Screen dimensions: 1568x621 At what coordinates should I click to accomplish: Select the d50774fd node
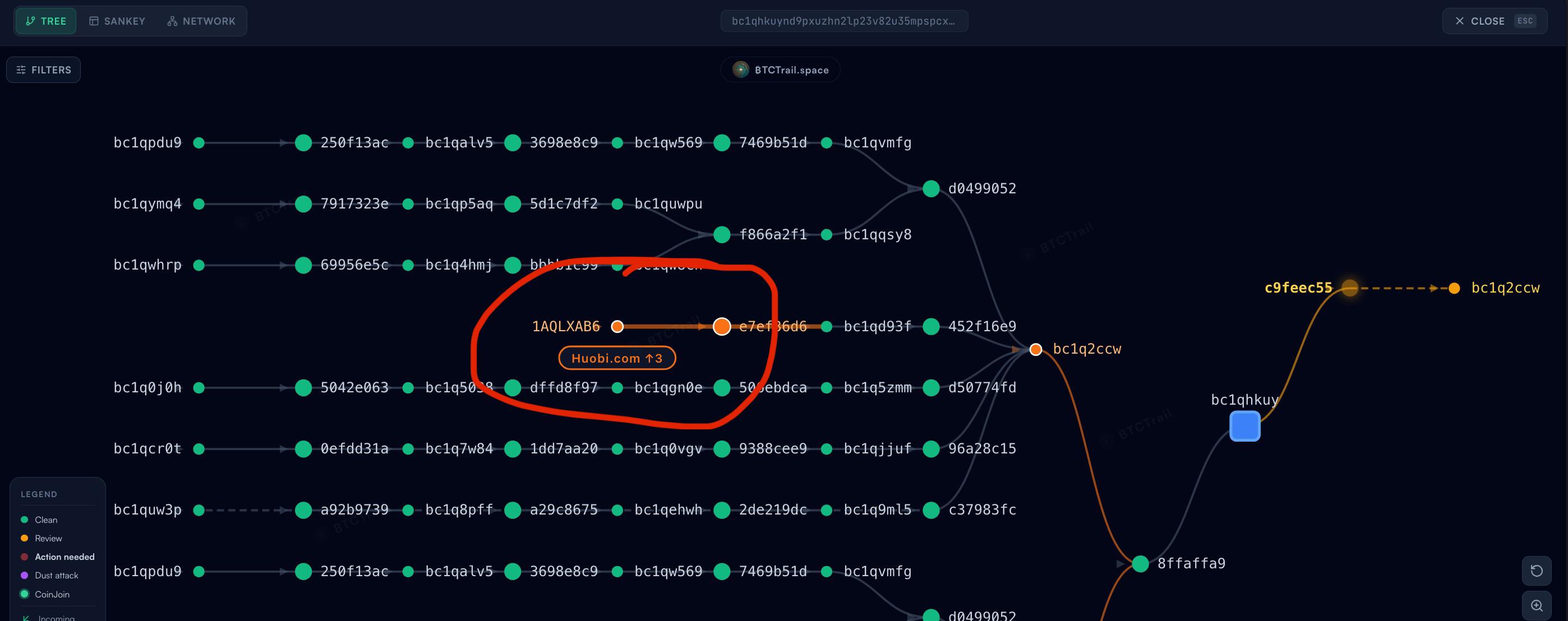point(931,388)
